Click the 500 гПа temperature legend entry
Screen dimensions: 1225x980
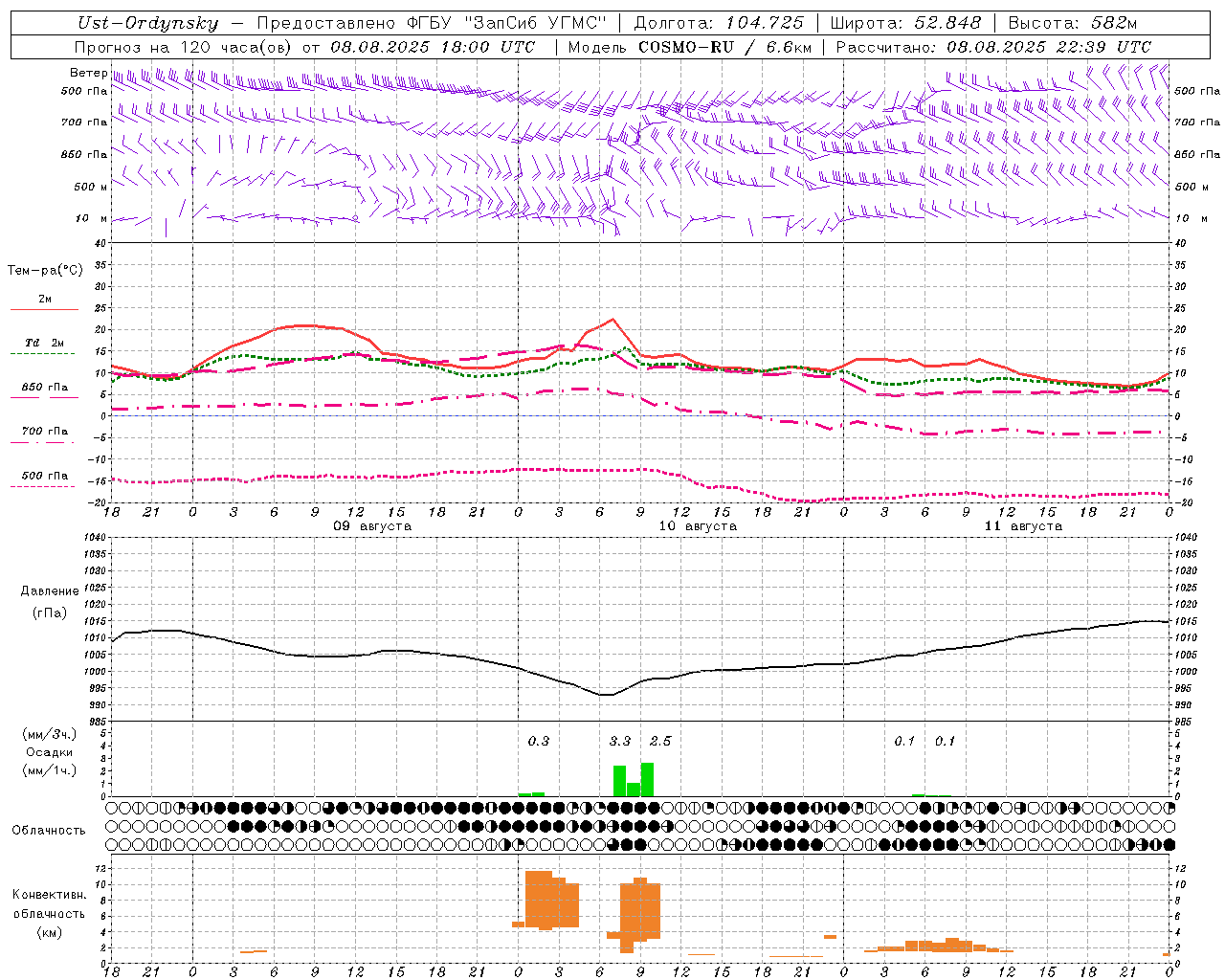click(x=45, y=476)
